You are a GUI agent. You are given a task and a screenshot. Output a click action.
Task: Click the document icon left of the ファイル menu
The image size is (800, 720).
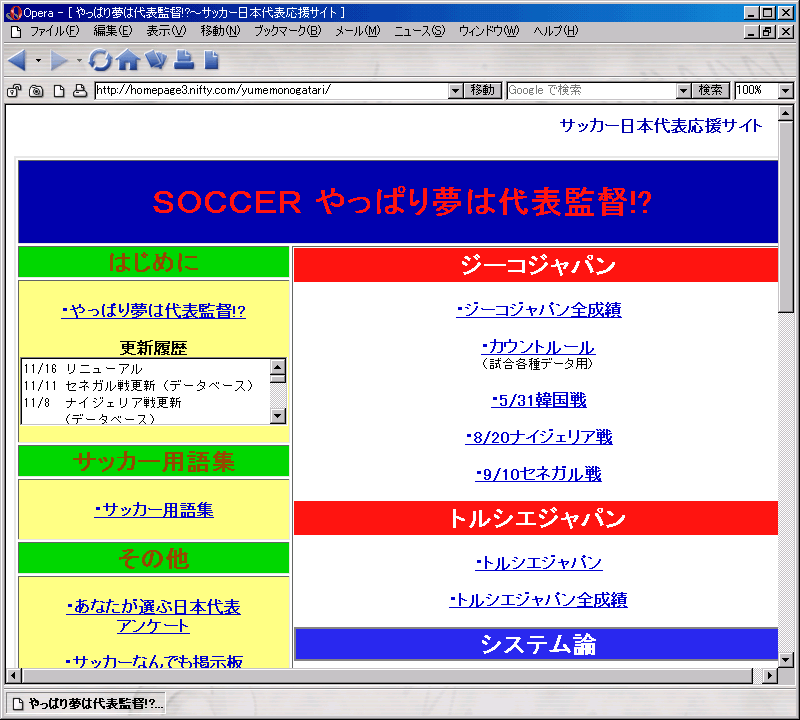tap(16, 32)
